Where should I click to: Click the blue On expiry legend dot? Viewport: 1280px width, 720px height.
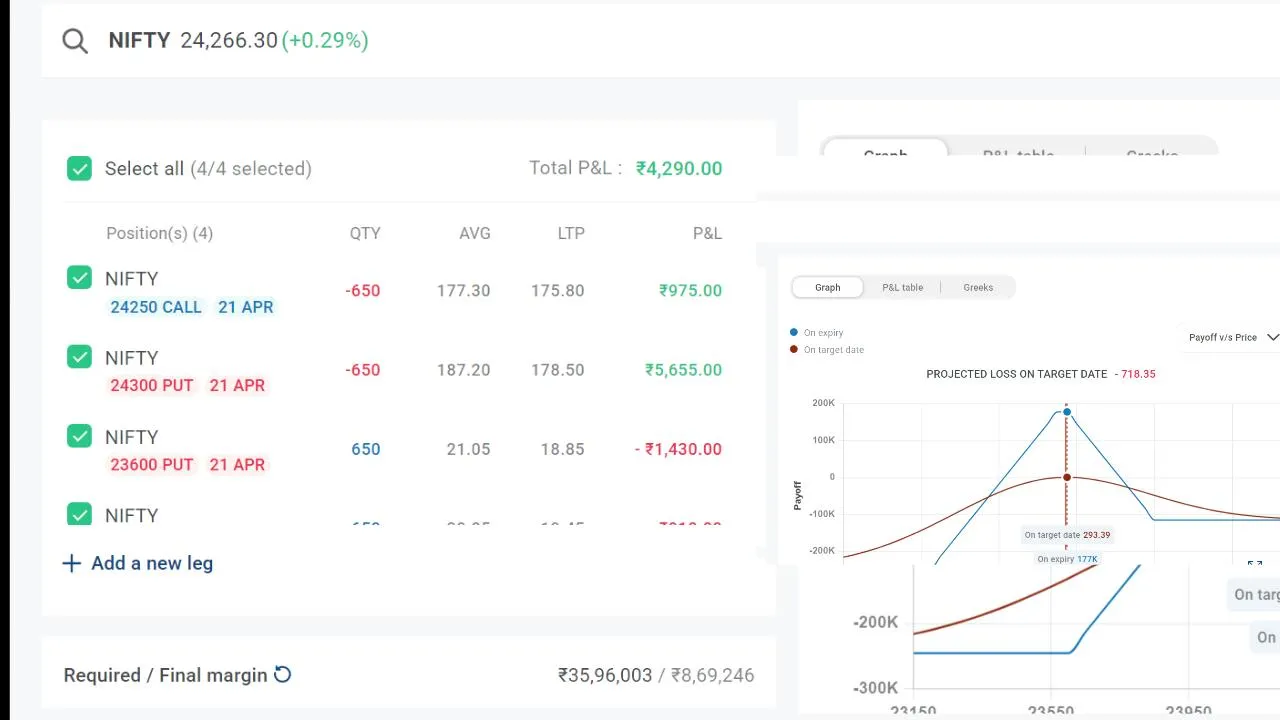(x=794, y=332)
